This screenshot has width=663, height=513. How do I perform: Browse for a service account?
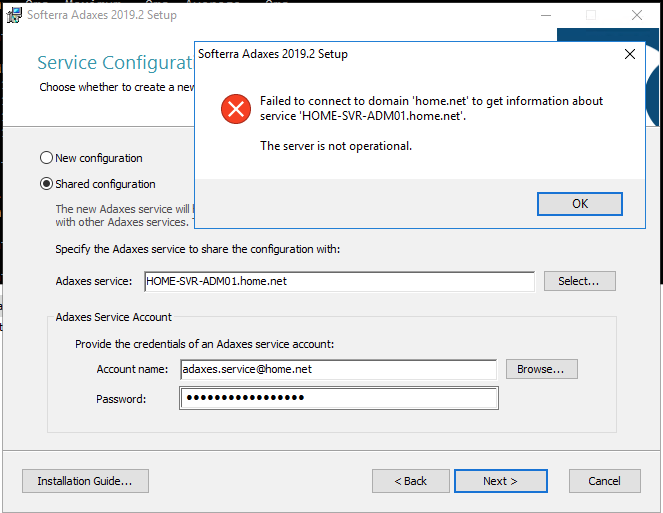pos(541,369)
